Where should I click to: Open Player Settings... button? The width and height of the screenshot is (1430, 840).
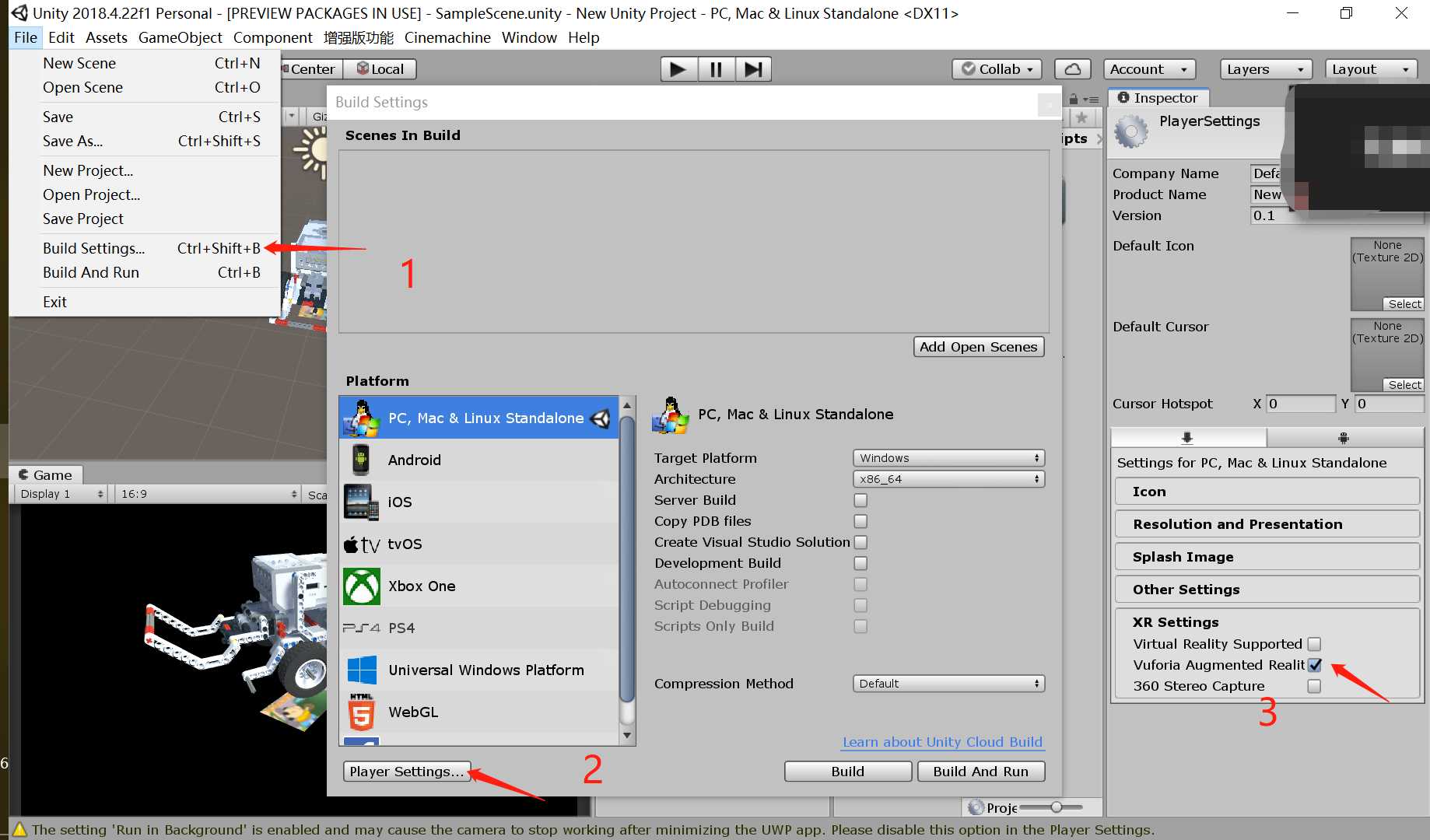[407, 772]
